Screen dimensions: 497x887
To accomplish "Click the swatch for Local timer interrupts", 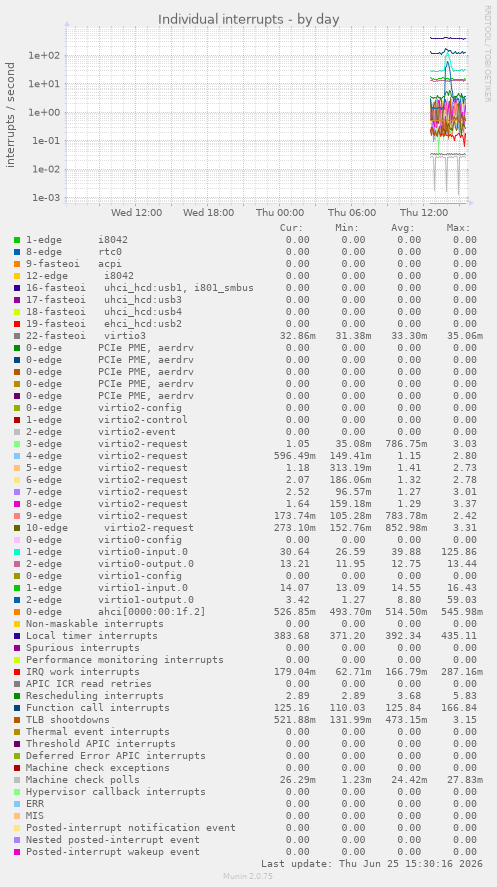I will click(17, 635).
